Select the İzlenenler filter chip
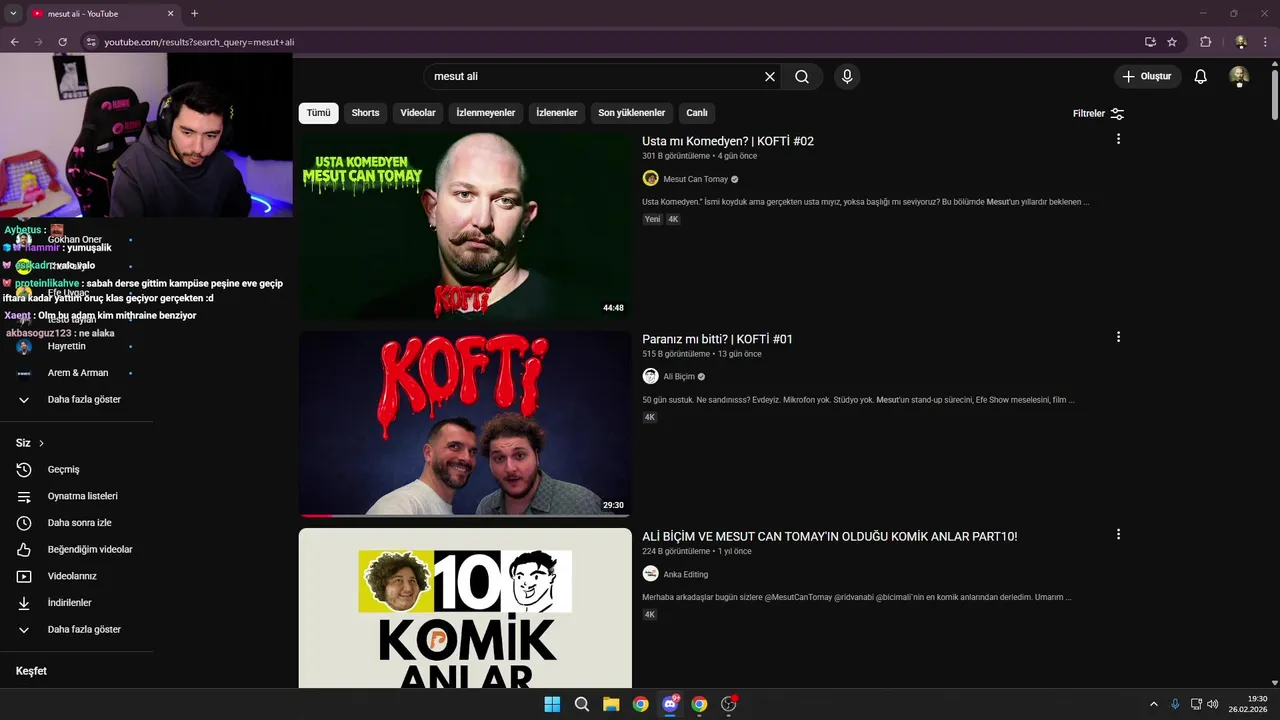This screenshot has width=1280, height=720. [557, 113]
